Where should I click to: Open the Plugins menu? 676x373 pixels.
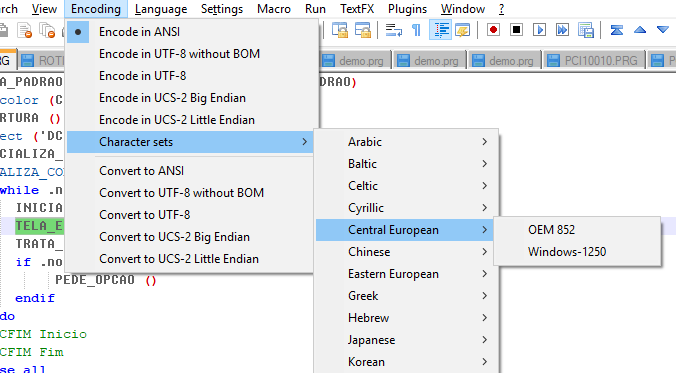pos(407,9)
